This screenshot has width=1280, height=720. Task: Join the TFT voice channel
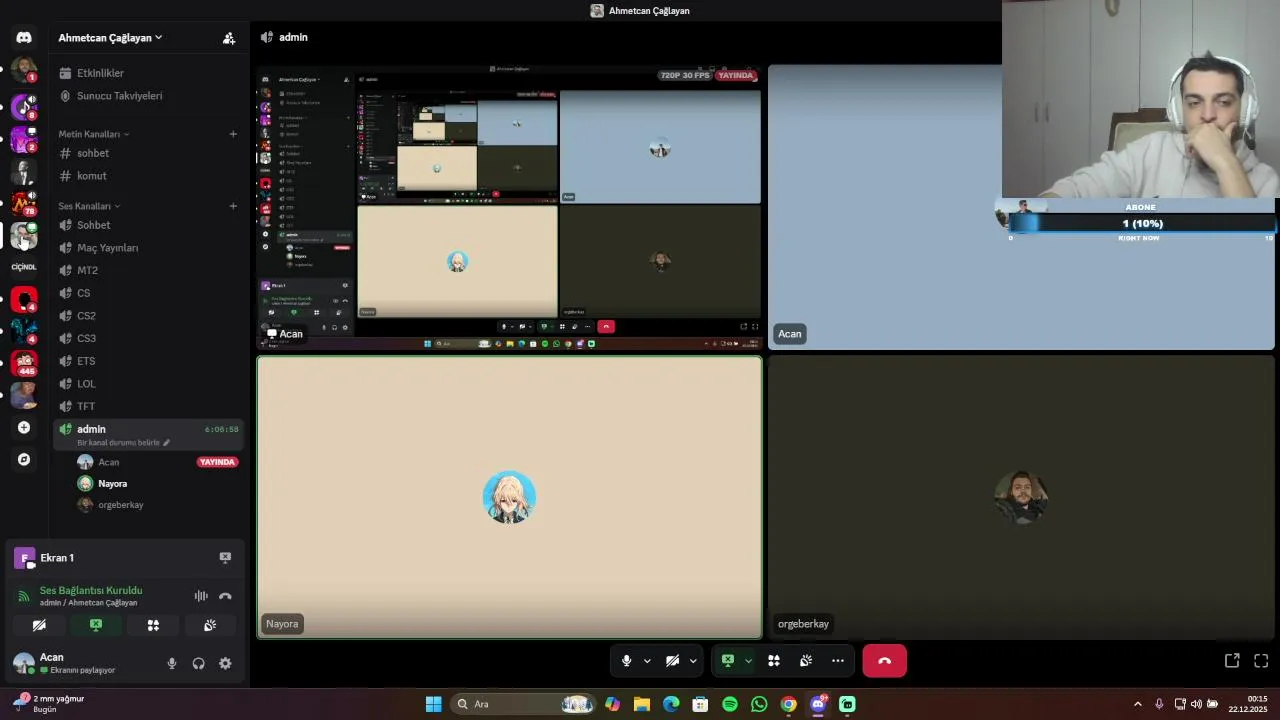click(x=148, y=407)
